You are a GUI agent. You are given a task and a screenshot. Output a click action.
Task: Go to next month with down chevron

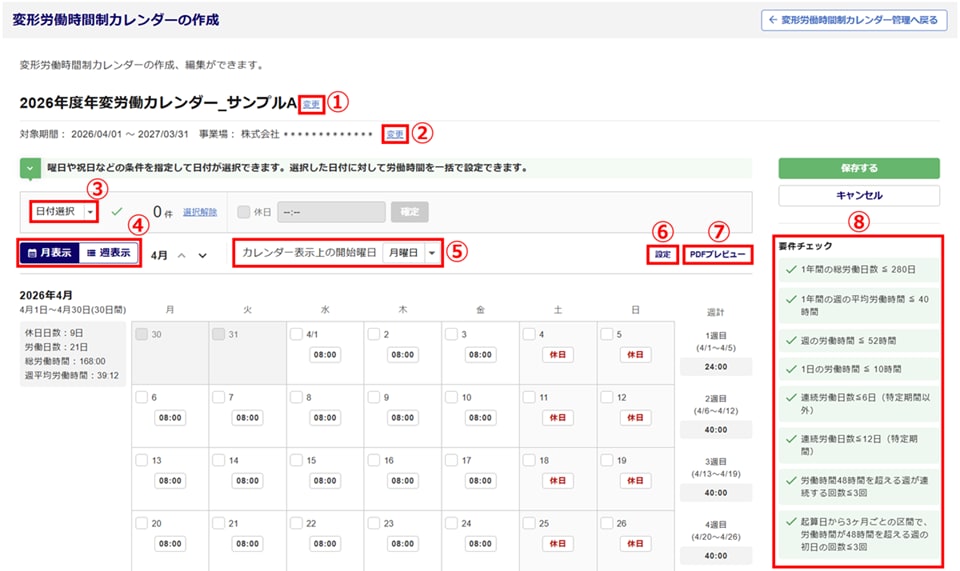tap(203, 255)
